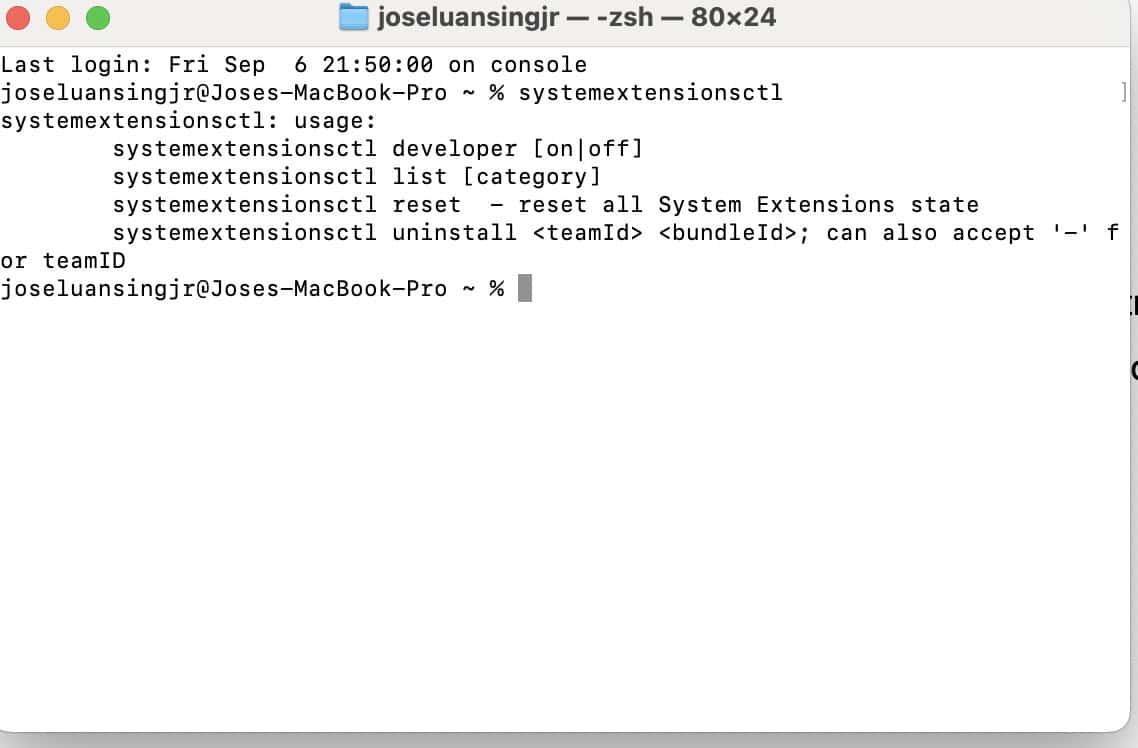Click the word 'reset' in usage output
This screenshot has height=748, width=1138.
point(426,205)
